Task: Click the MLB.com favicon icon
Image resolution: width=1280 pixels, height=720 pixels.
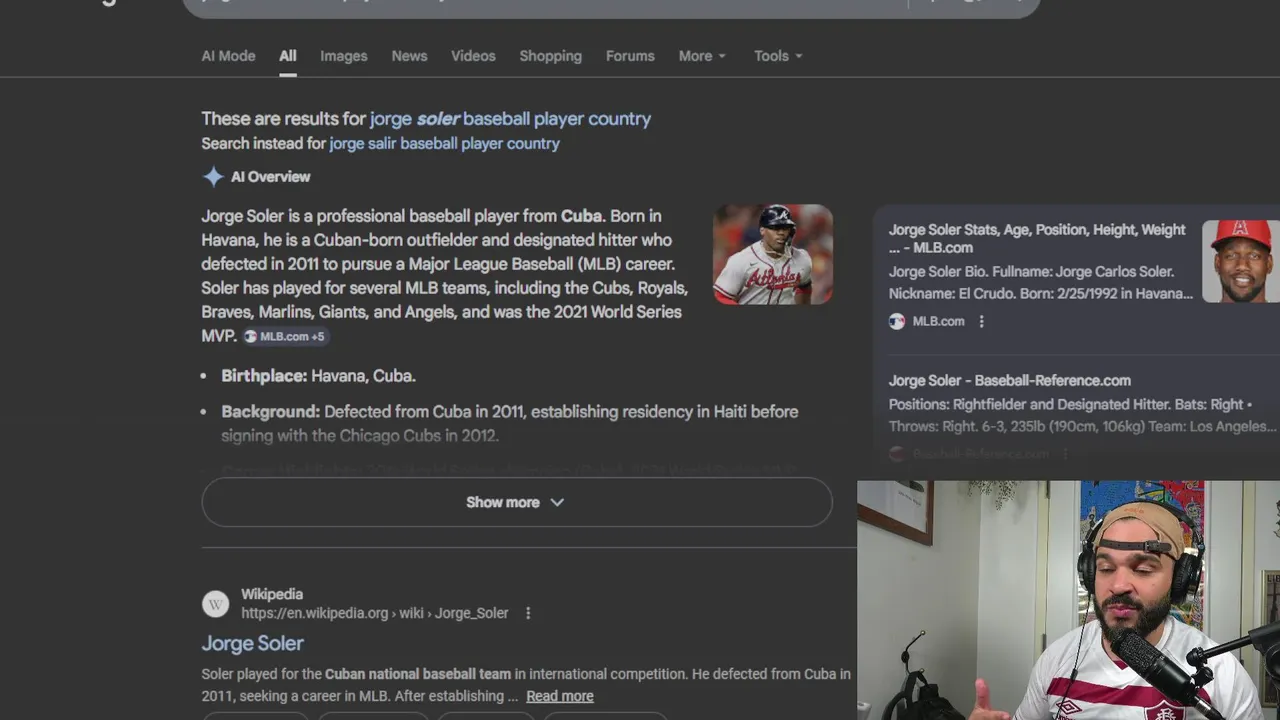Action: (x=897, y=321)
